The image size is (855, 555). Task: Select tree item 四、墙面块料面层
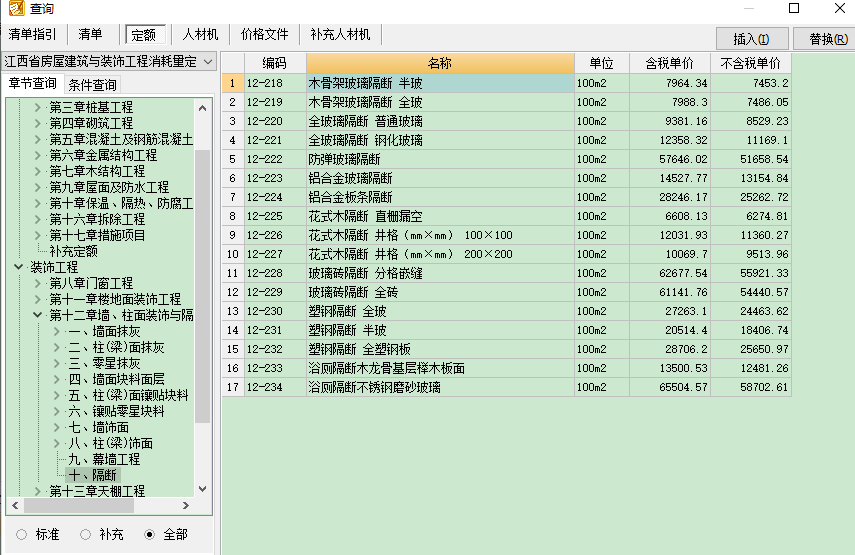[x=116, y=379]
